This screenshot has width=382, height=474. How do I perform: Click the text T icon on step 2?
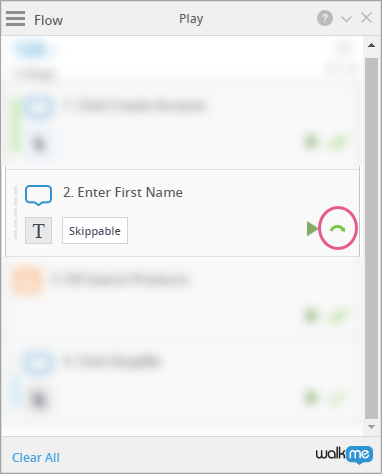pyautogui.click(x=39, y=230)
